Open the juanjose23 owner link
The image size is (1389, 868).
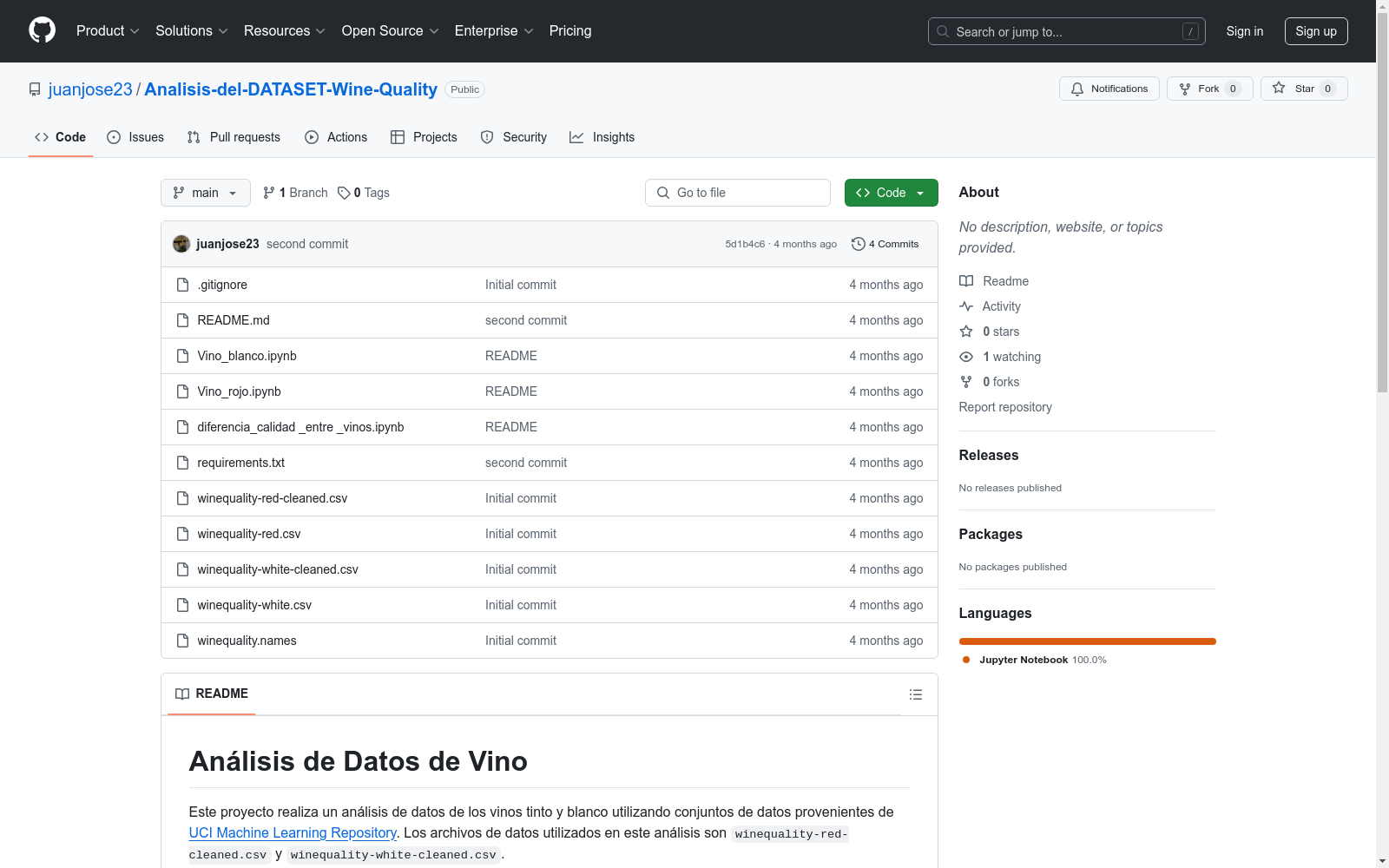tap(90, 89)
